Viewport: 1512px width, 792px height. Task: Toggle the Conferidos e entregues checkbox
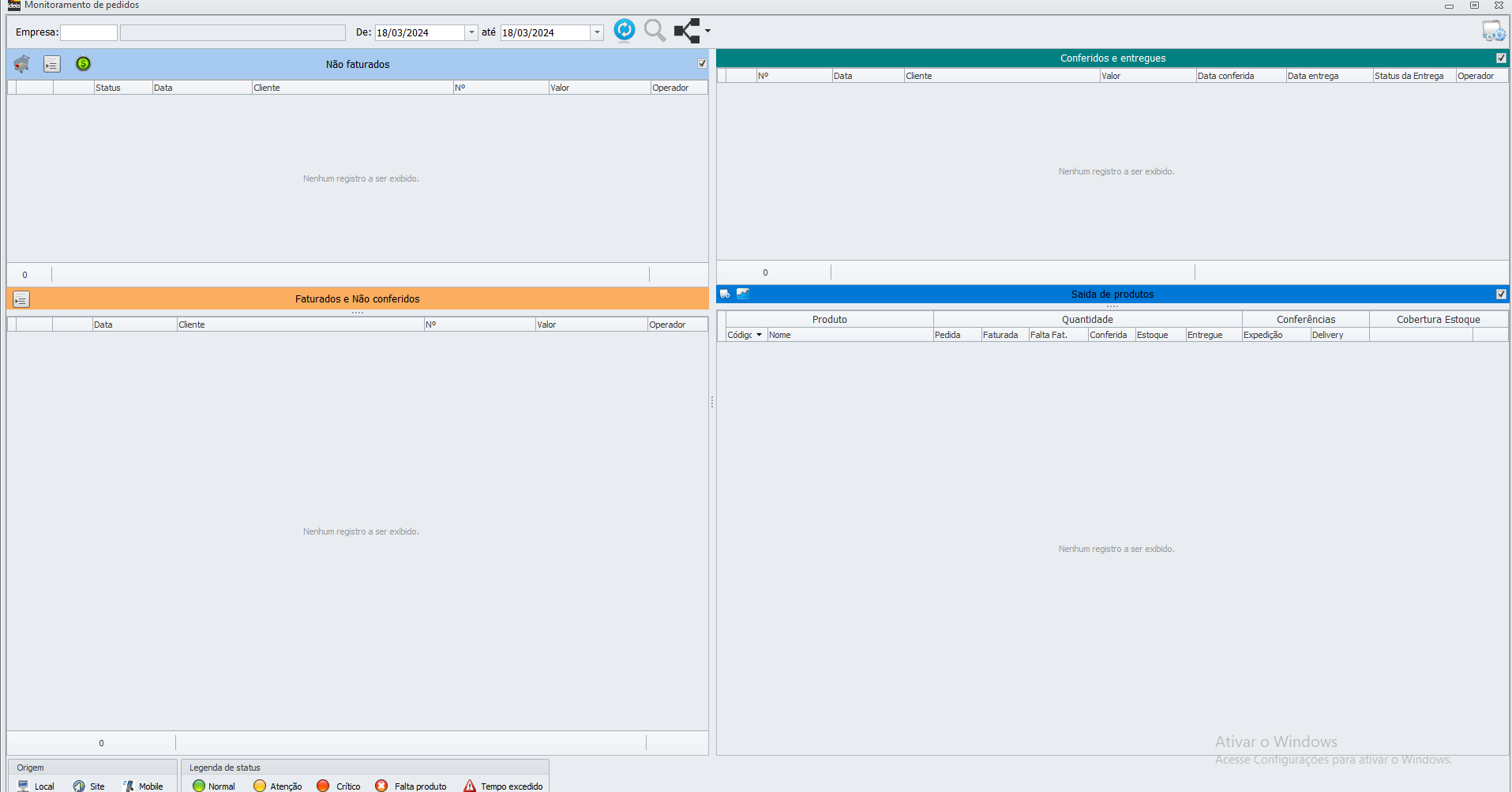point(1501,58)
